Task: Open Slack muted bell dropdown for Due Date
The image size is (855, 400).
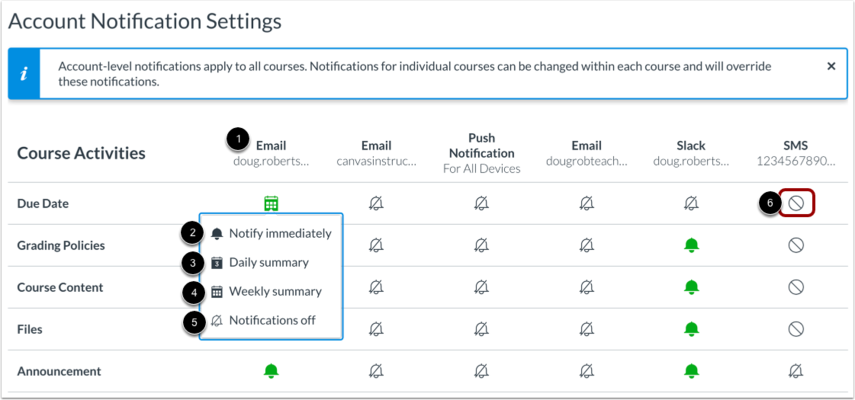Action: pyautogui.click(x=691, y=204)
